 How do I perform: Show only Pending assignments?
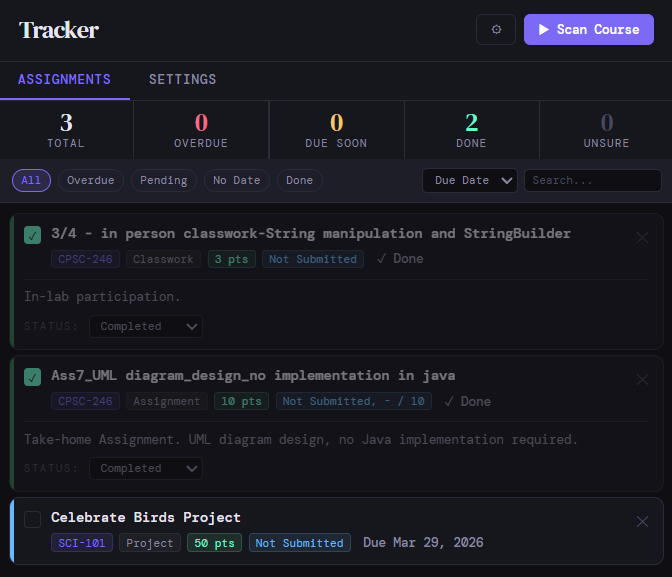click(163, 180)
